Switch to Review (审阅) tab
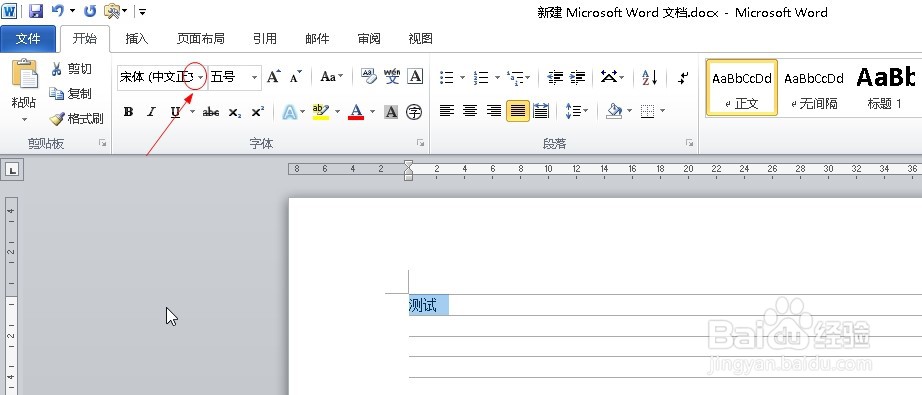 369,39
